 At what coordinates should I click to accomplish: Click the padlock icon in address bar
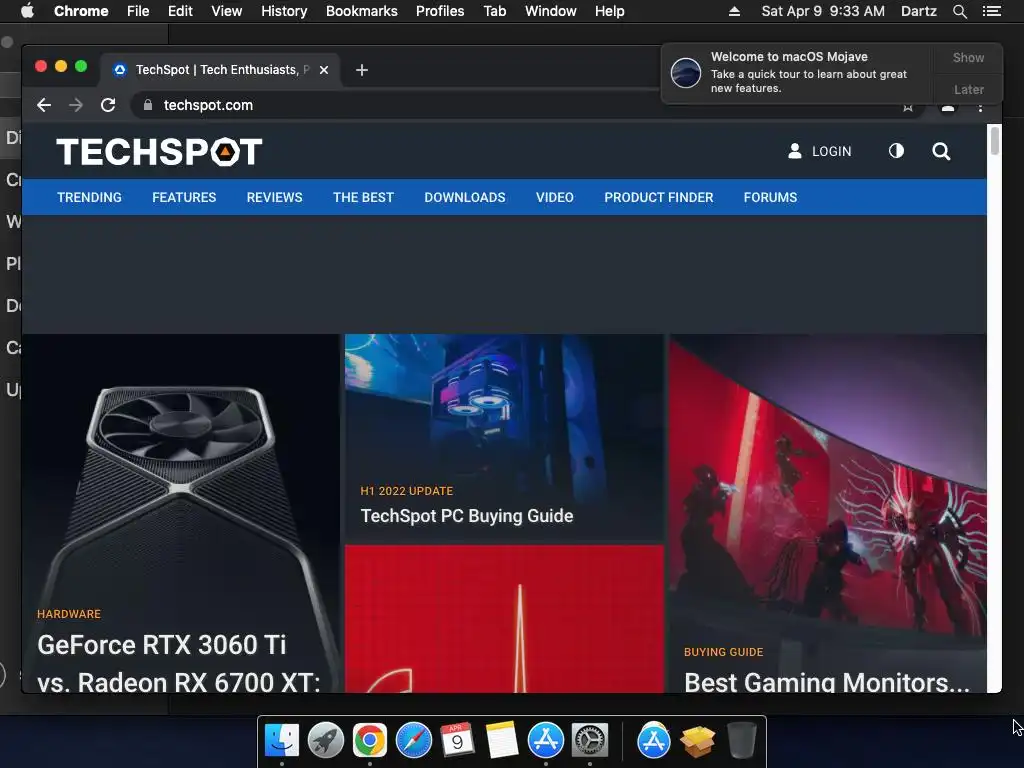coord(148,105)
